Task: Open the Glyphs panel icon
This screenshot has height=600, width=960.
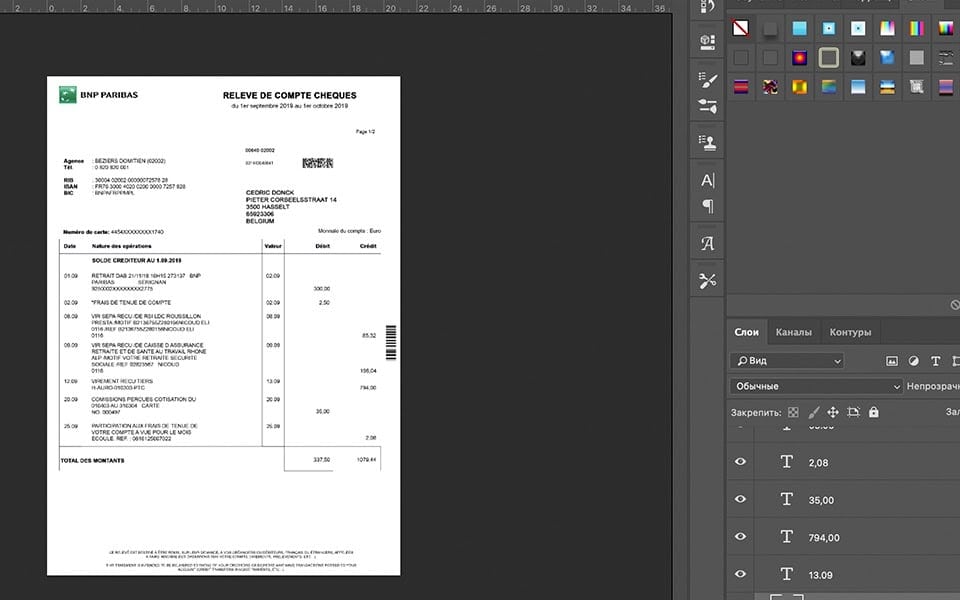Action: pos(707,244)
